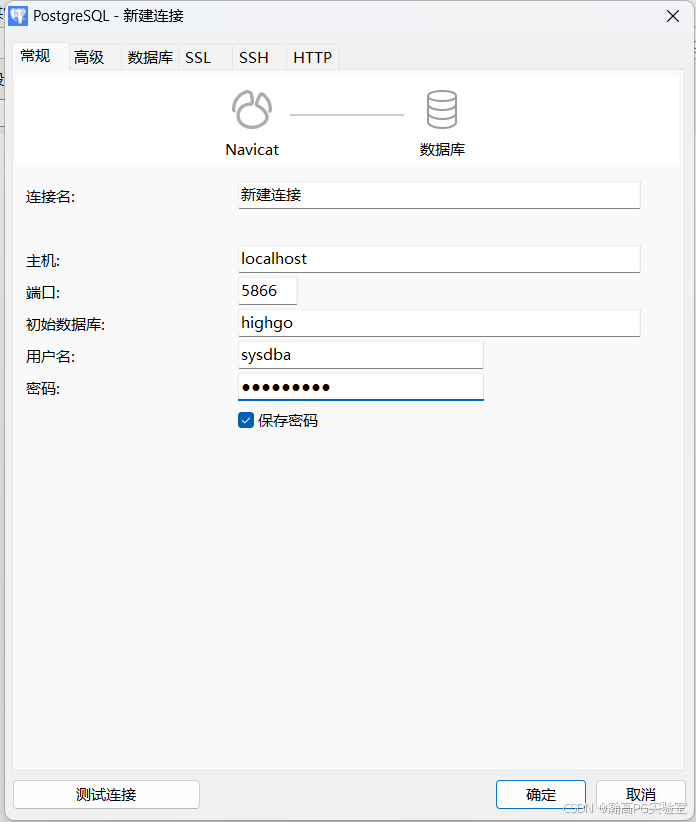Switch to the SSH tab

259,57
